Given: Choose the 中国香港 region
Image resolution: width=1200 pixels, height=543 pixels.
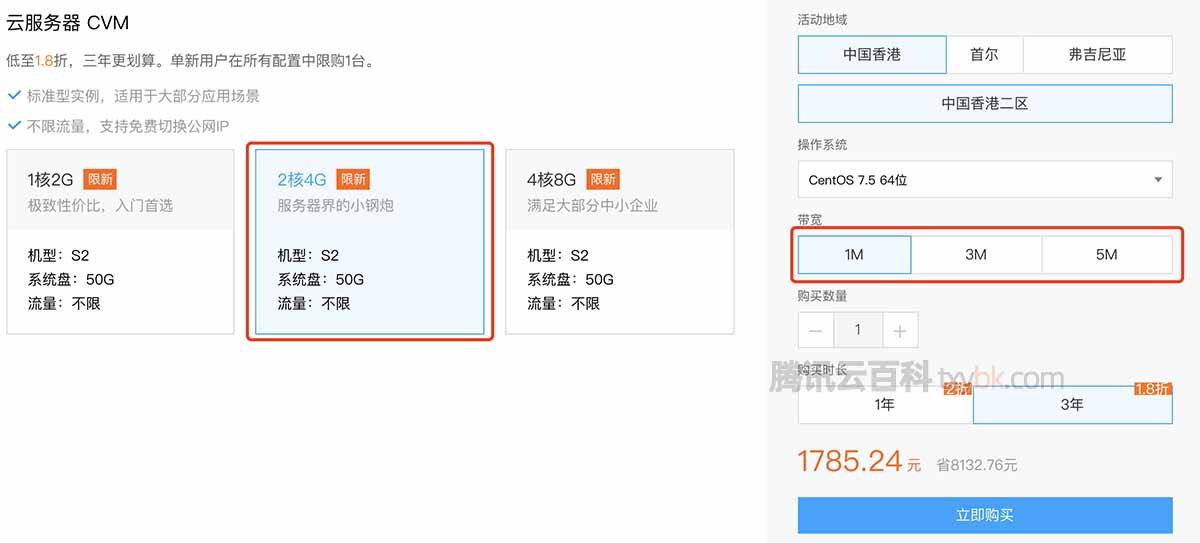Looking at the screenshot, I should [872, 55].
